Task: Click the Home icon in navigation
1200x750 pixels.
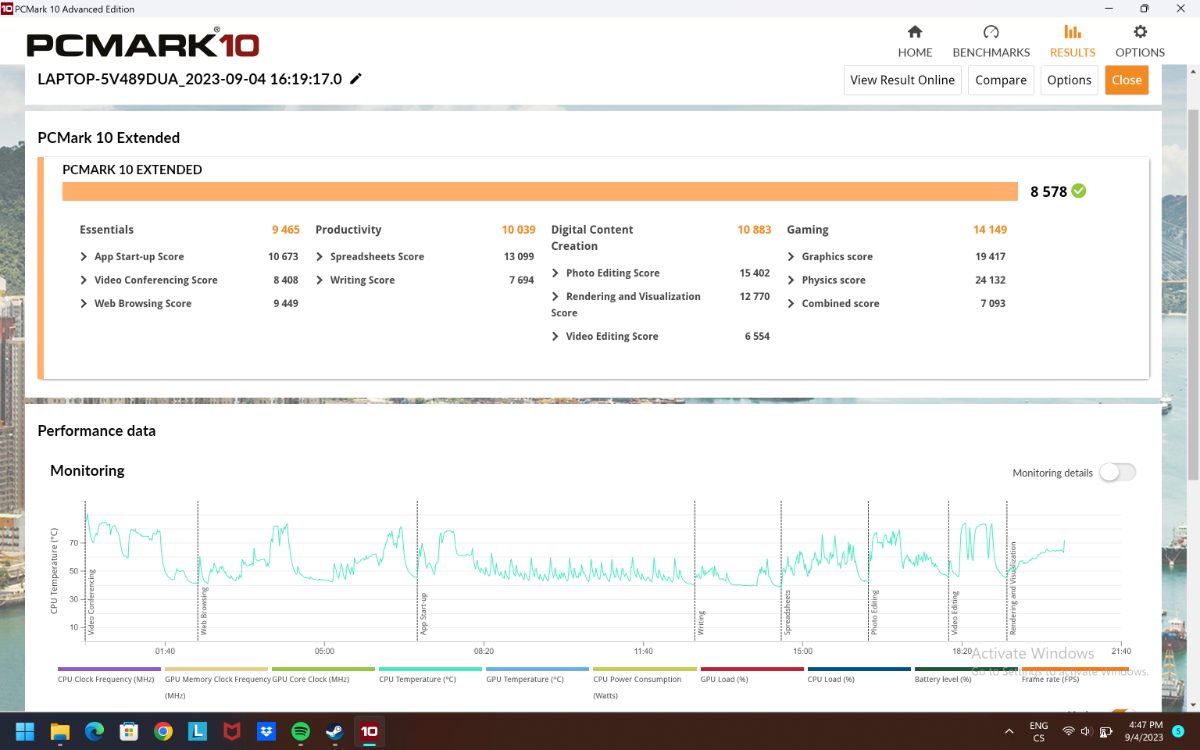Action: (x=914, y=32)
